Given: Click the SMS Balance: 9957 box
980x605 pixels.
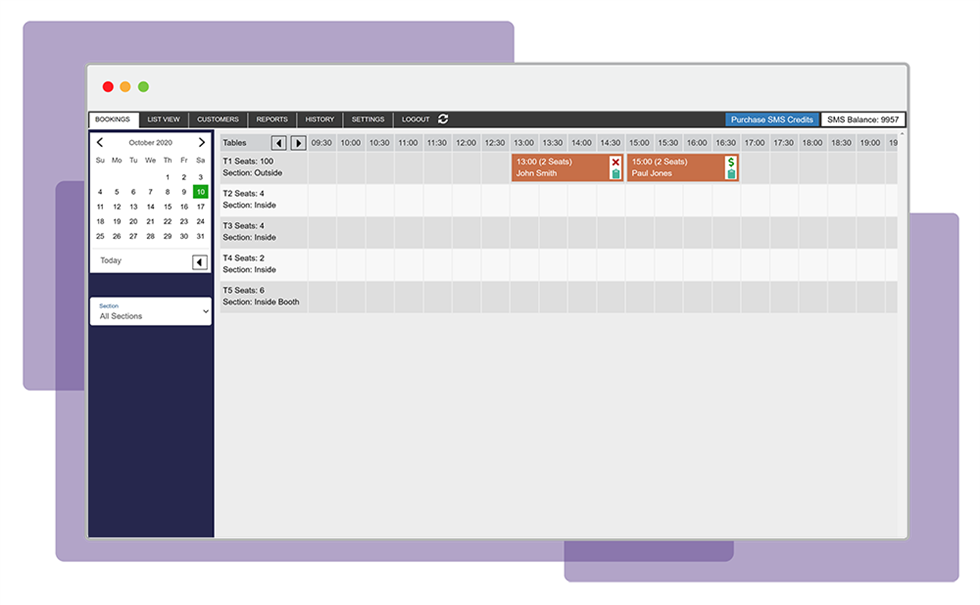Looking at the screenshot, I should click(862, 119).
